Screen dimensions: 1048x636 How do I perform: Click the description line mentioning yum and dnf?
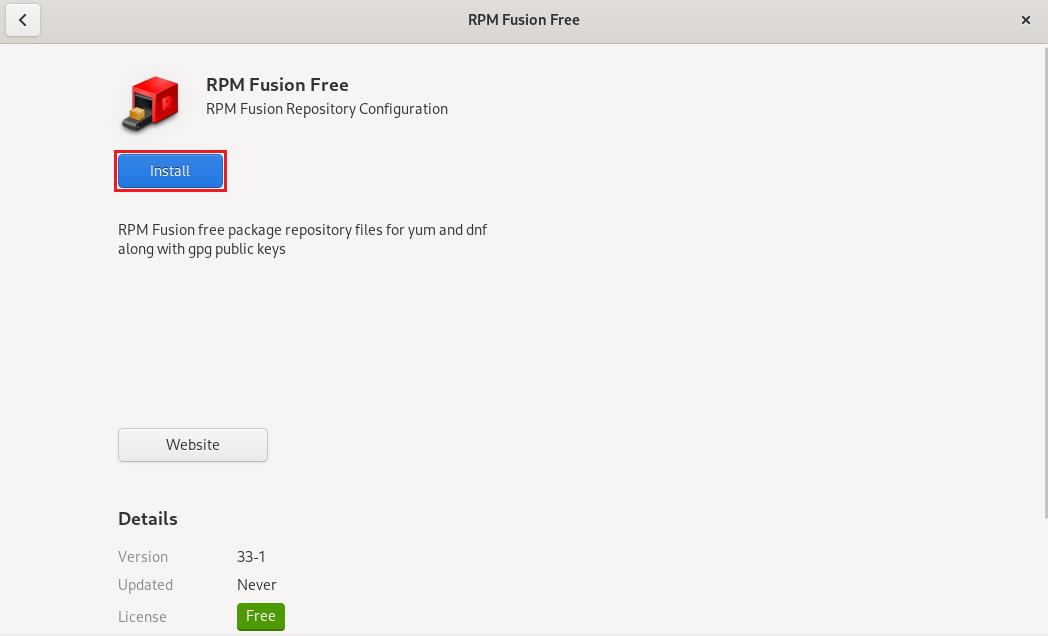click(302, 230)
